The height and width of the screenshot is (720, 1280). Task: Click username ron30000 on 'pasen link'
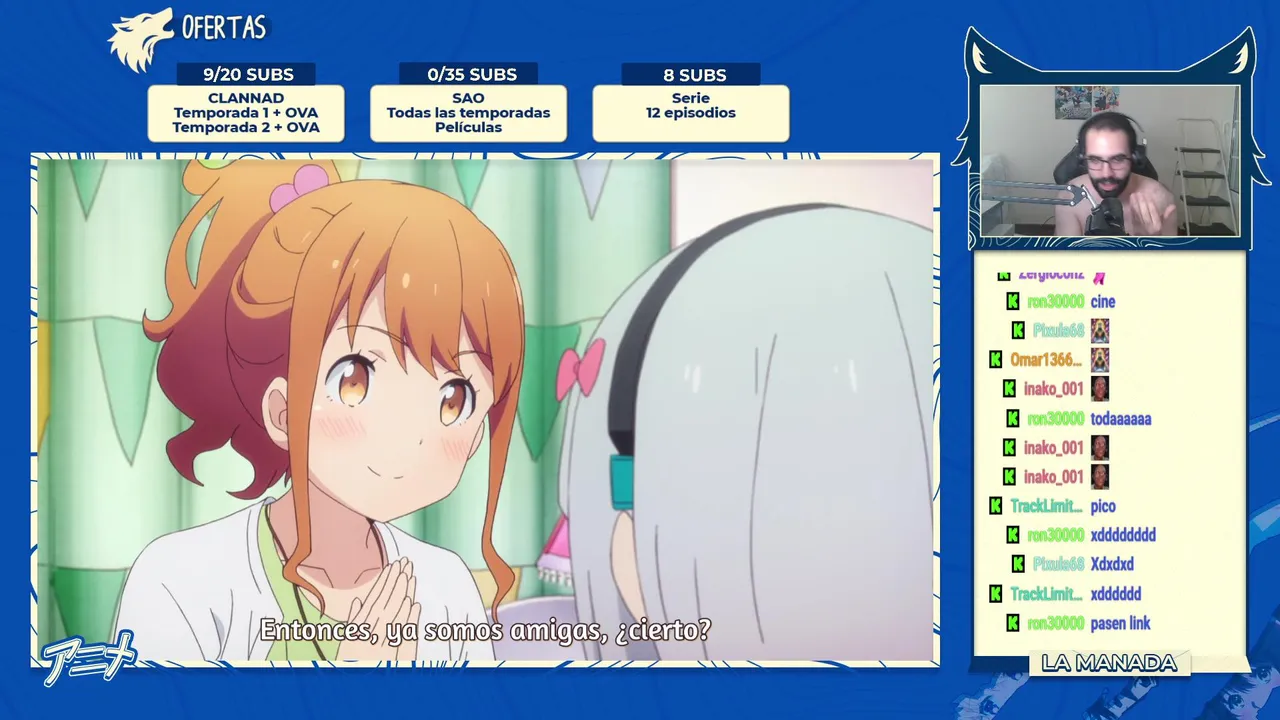[x=1055, y=623]
